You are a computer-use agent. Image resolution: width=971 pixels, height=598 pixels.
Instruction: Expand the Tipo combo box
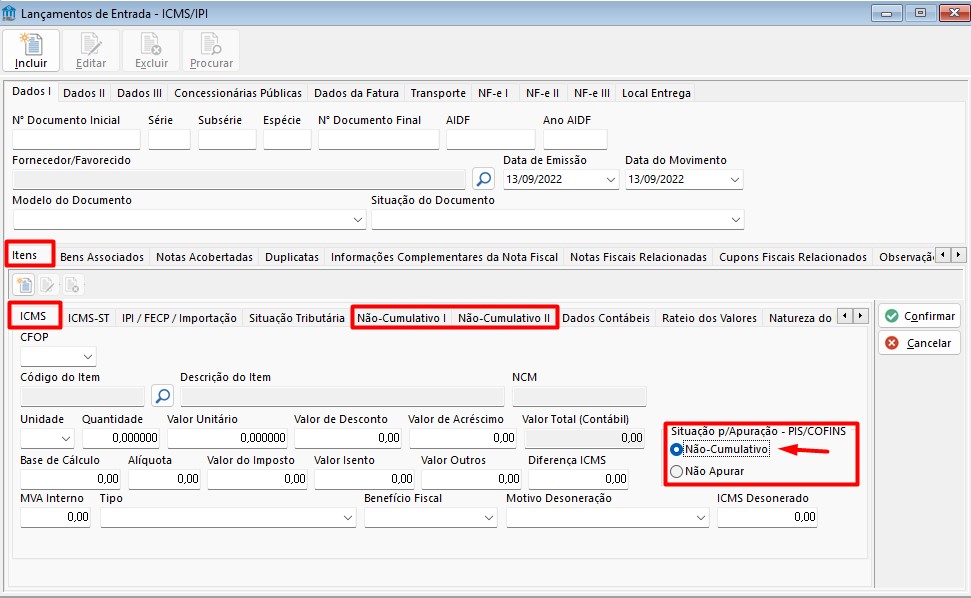click(x=348, y=518)
